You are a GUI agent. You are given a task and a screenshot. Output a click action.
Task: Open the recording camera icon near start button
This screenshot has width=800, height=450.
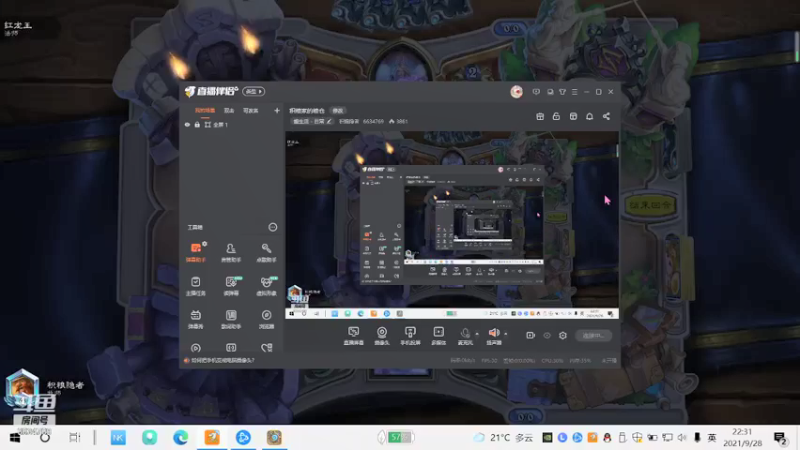pos(531,335)
